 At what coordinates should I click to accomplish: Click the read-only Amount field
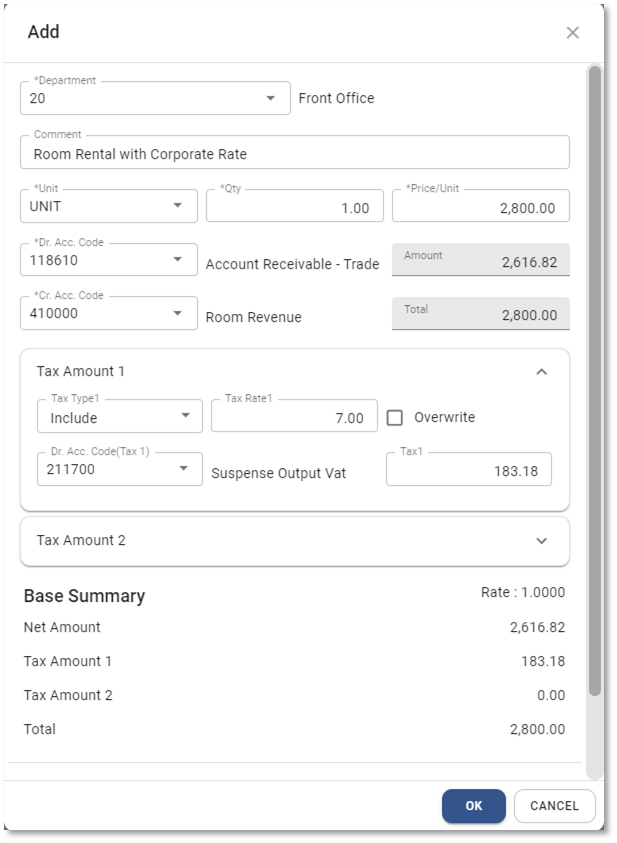point(480,260)
